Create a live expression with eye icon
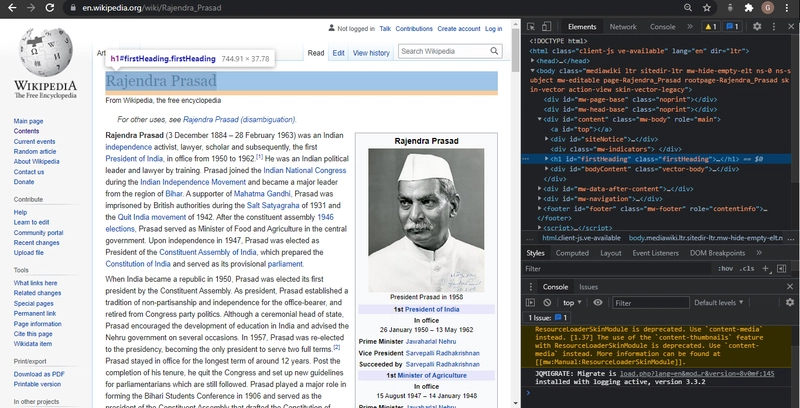Screen dimensions: 800x408 pos(598,302)
